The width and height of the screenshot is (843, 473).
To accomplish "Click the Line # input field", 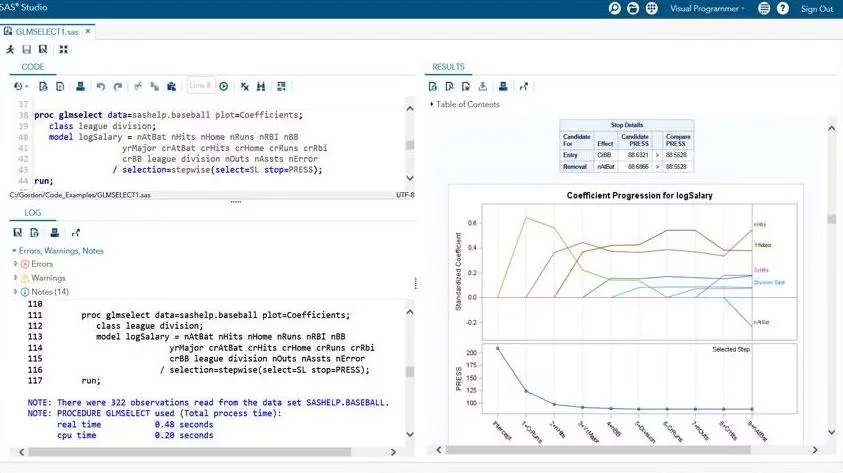I will coord(200,86).
